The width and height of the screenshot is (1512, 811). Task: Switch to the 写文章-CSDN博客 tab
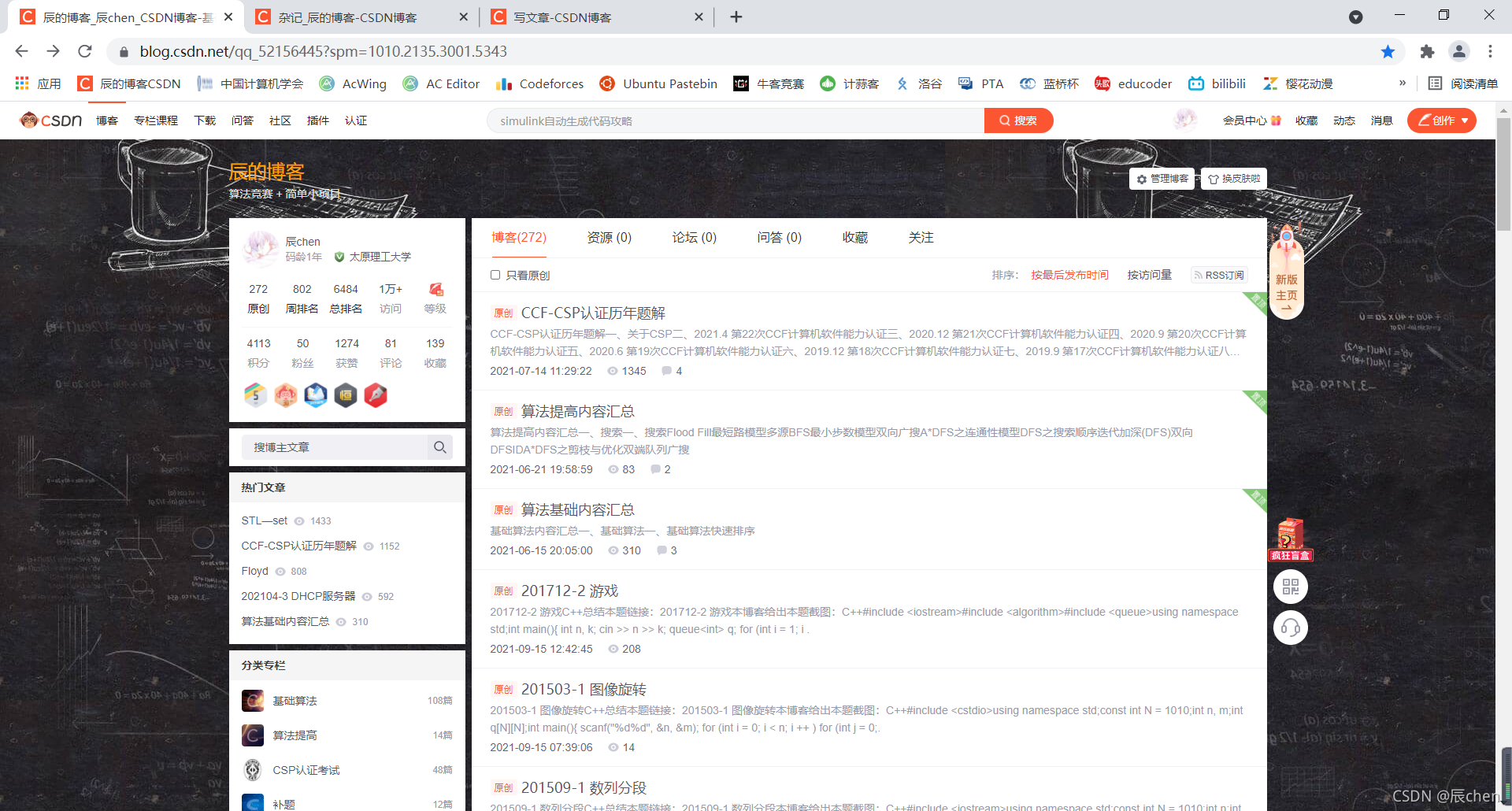(596, 17)
